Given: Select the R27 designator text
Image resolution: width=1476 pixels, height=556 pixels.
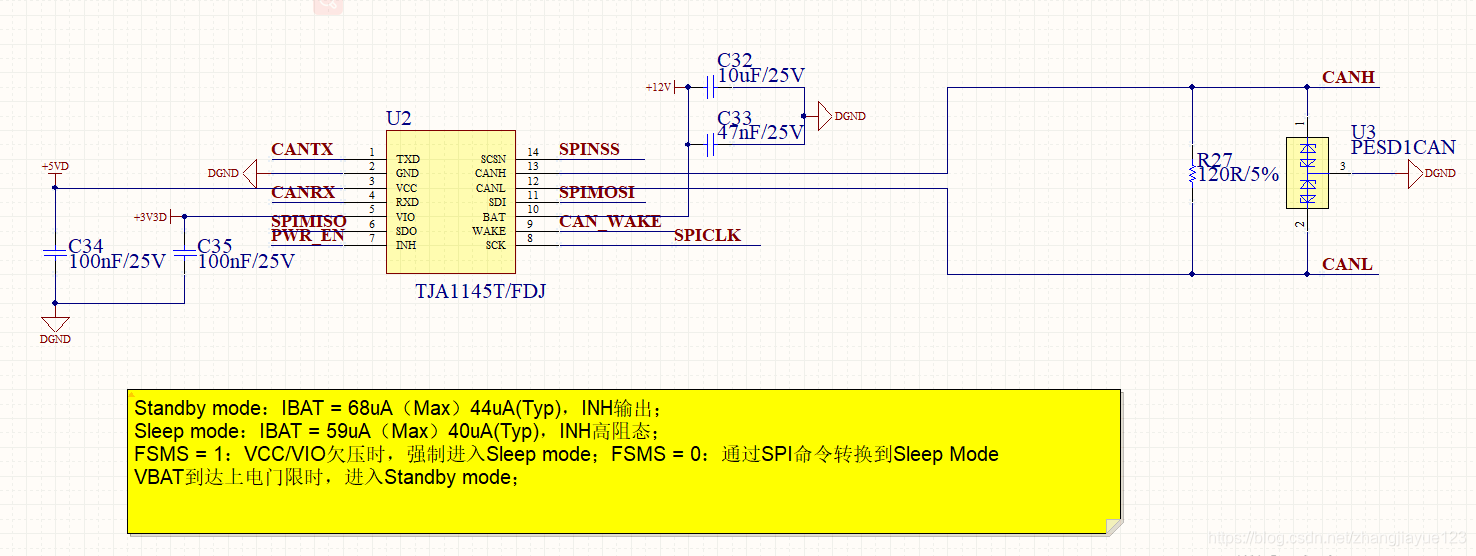Looking at the screenshot, I should [x=1215, y=161].
